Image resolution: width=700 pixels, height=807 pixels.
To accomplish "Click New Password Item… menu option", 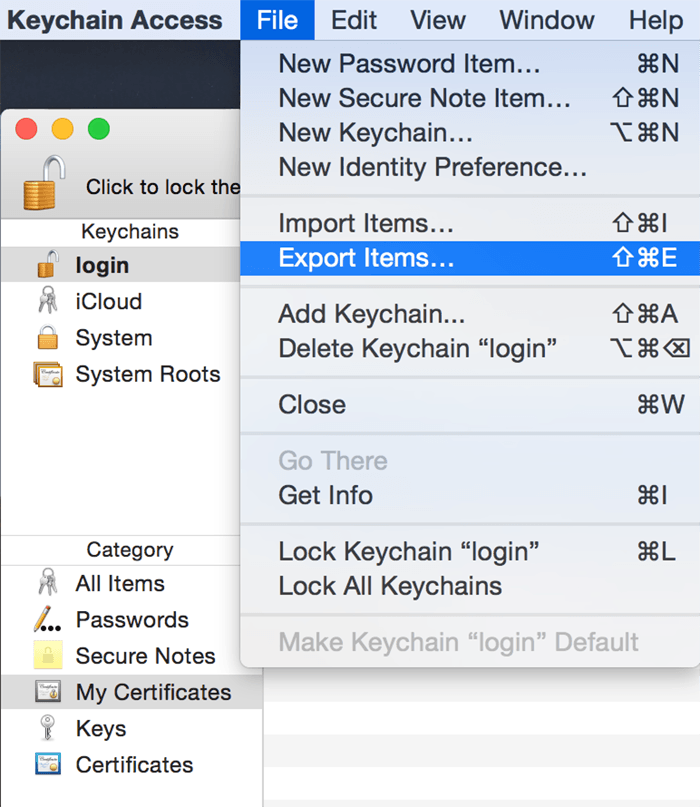I will pyautogui.click(x=409, y=64).
